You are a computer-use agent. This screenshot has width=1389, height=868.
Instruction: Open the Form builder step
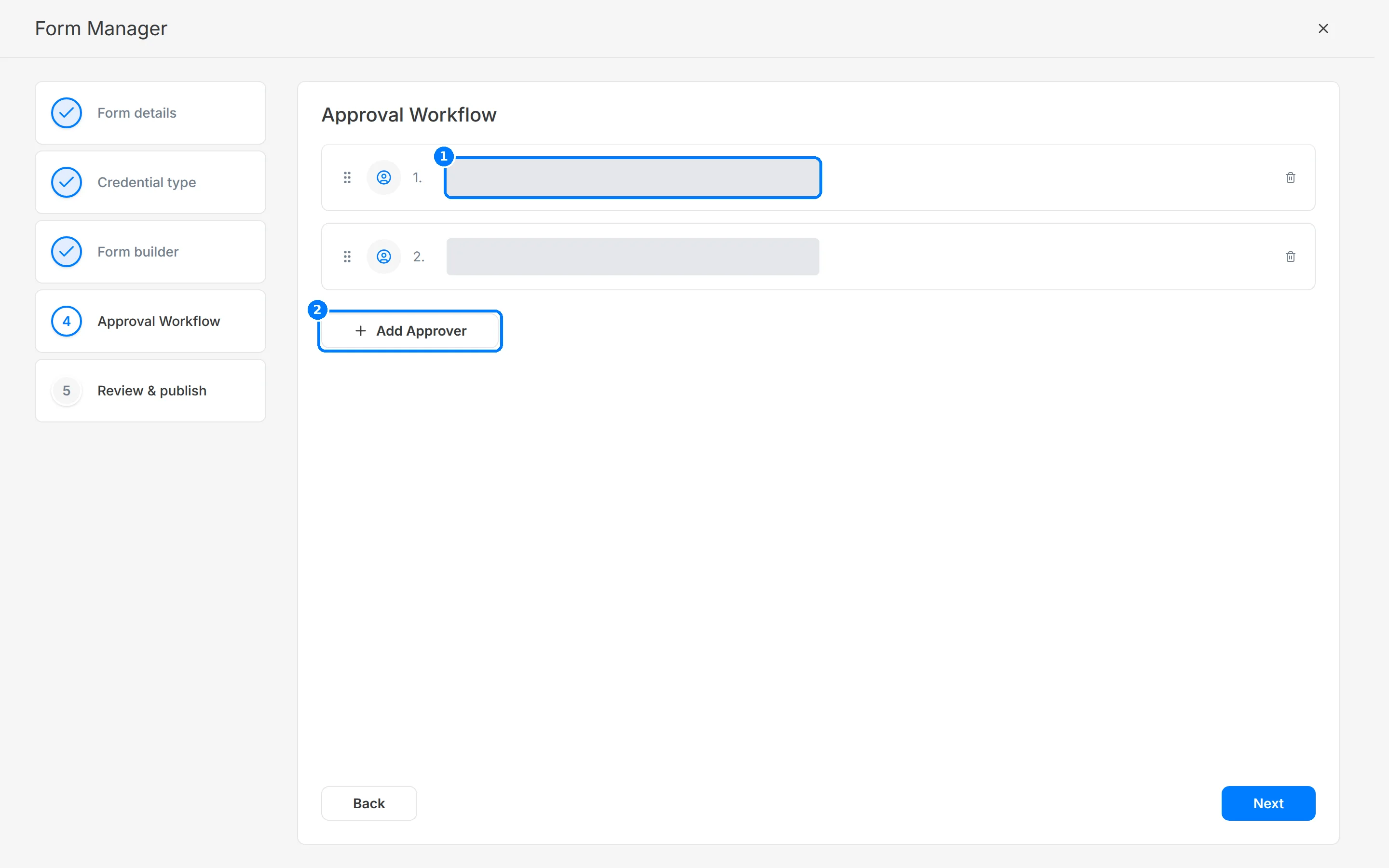click(x=150, y=252)
